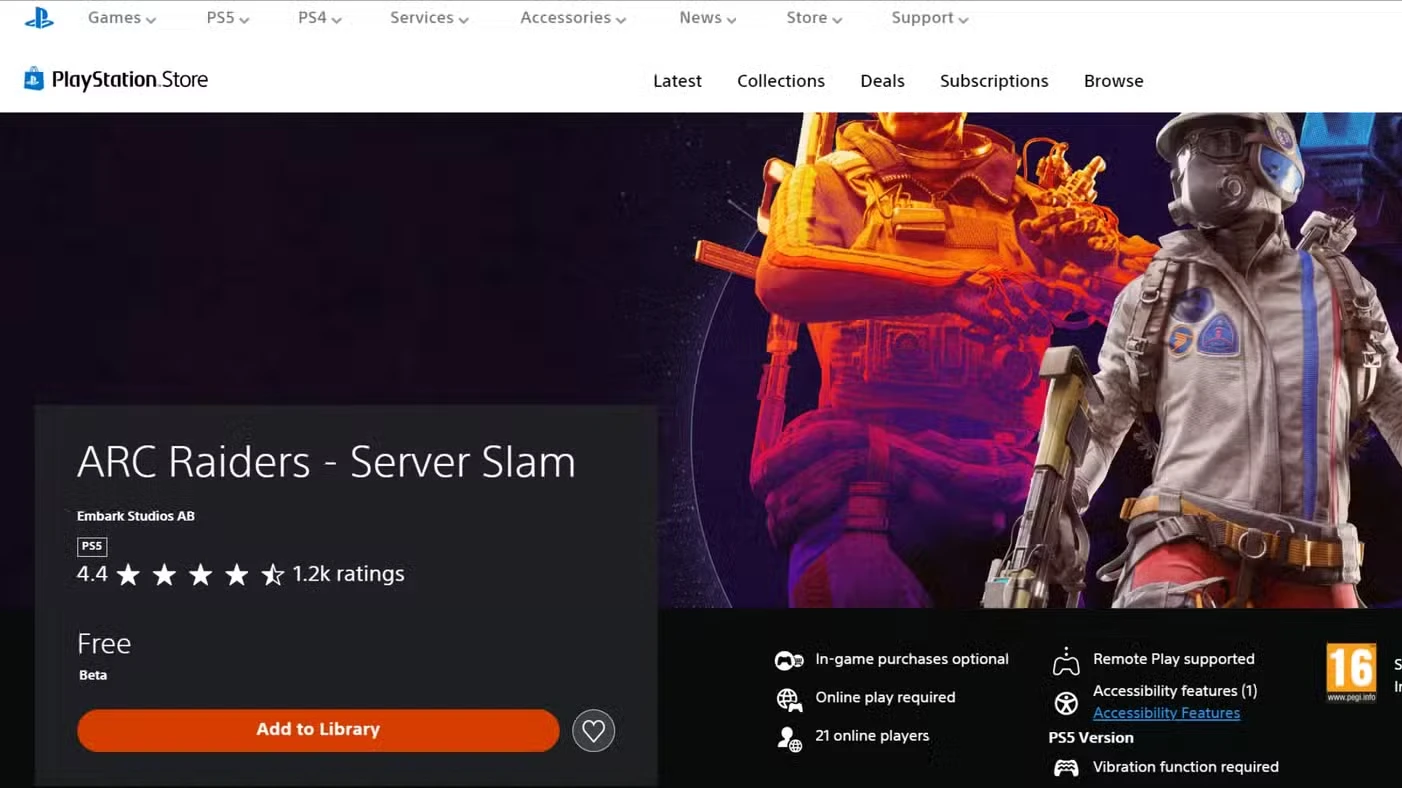The width and height of the screenshot is (1402, 788).
Task: Click the Free price label
Action: 104,643
